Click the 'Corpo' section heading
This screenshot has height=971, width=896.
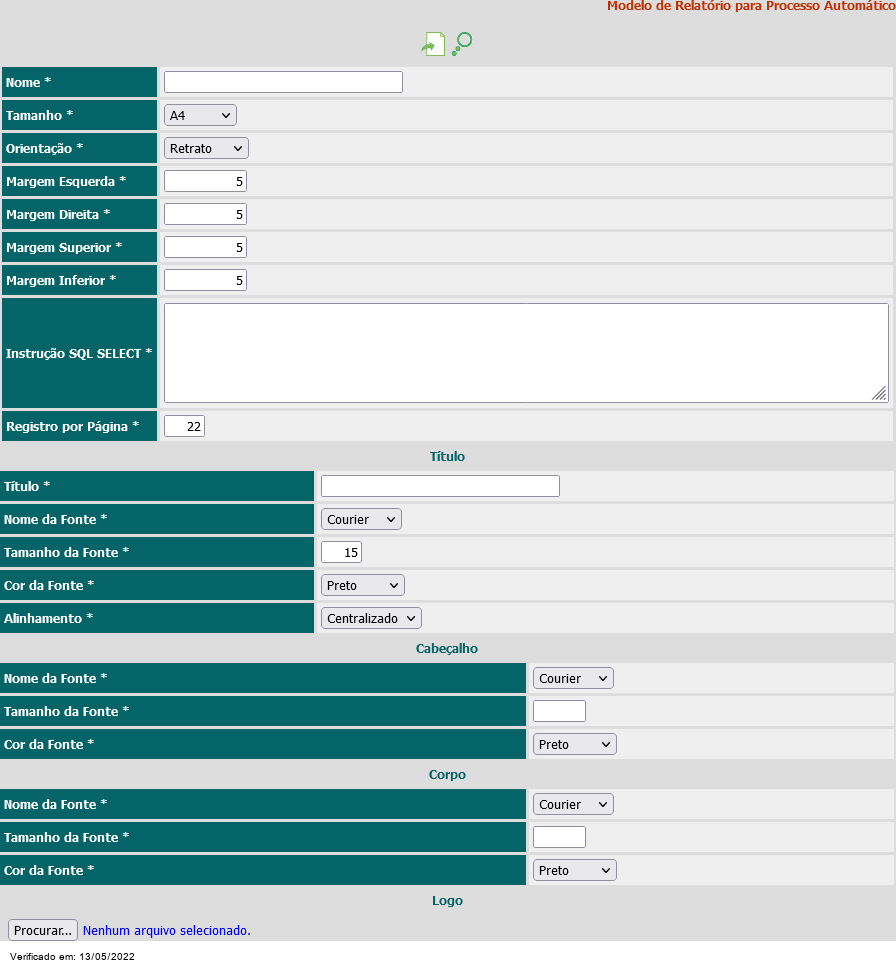coord(447,775)
